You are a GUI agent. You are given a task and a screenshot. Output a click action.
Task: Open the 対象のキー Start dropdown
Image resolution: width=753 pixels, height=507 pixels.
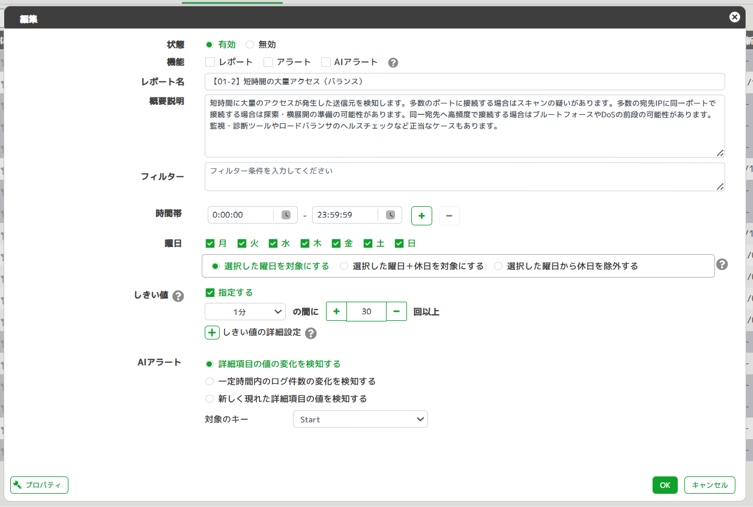(360, 419)
